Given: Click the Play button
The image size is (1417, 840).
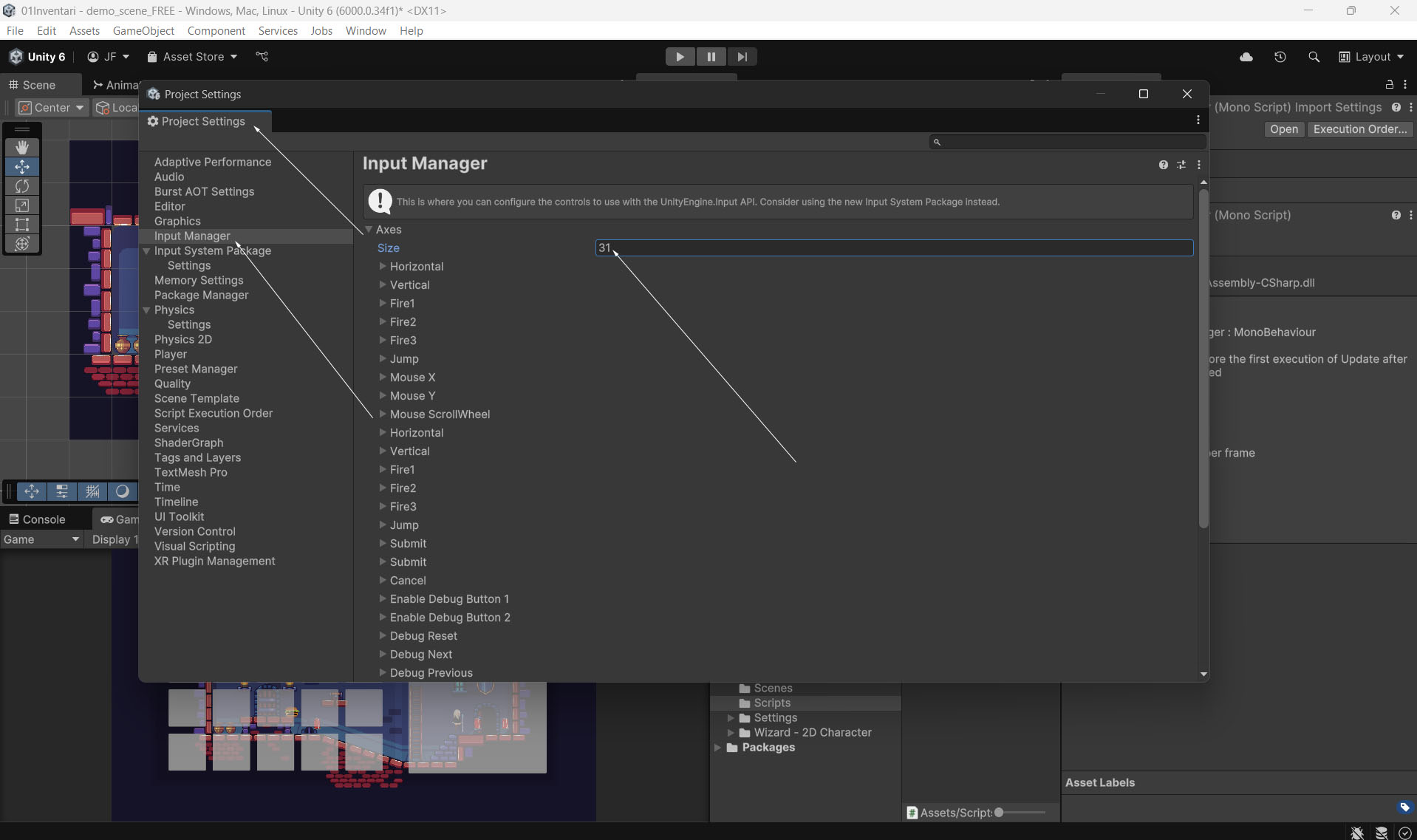Looking at the screenshot, I should point(680,57).
